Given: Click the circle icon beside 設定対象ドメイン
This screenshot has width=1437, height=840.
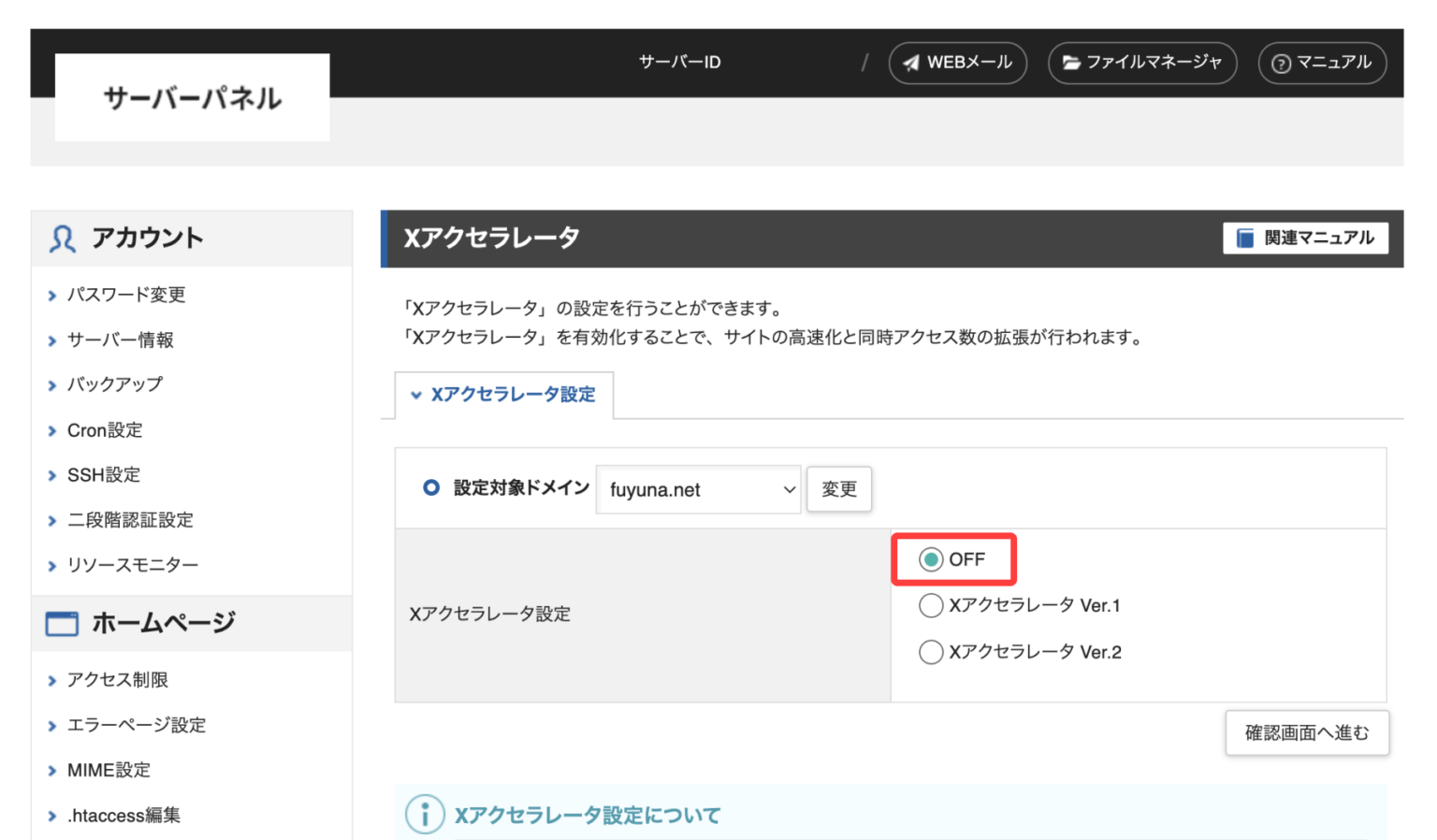Looking at the screenshot, I should [x=431, y=487].
